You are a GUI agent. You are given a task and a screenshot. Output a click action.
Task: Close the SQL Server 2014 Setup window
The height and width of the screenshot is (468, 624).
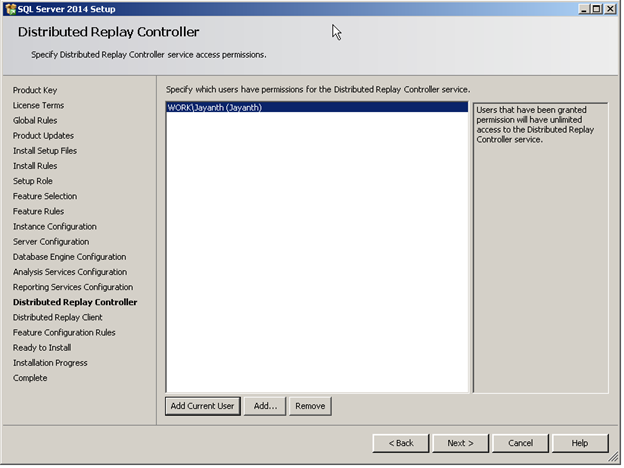point(610,9)
